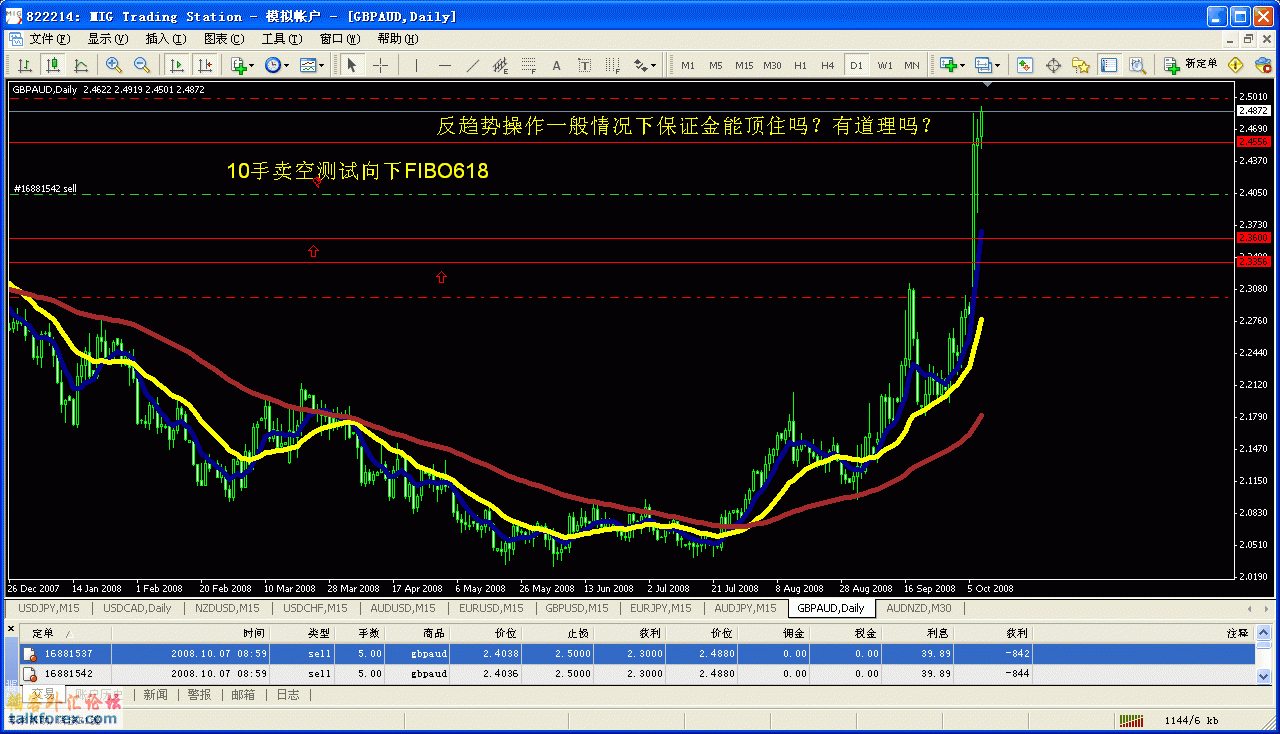Click the 新定单 new order button

[1191, 65]
